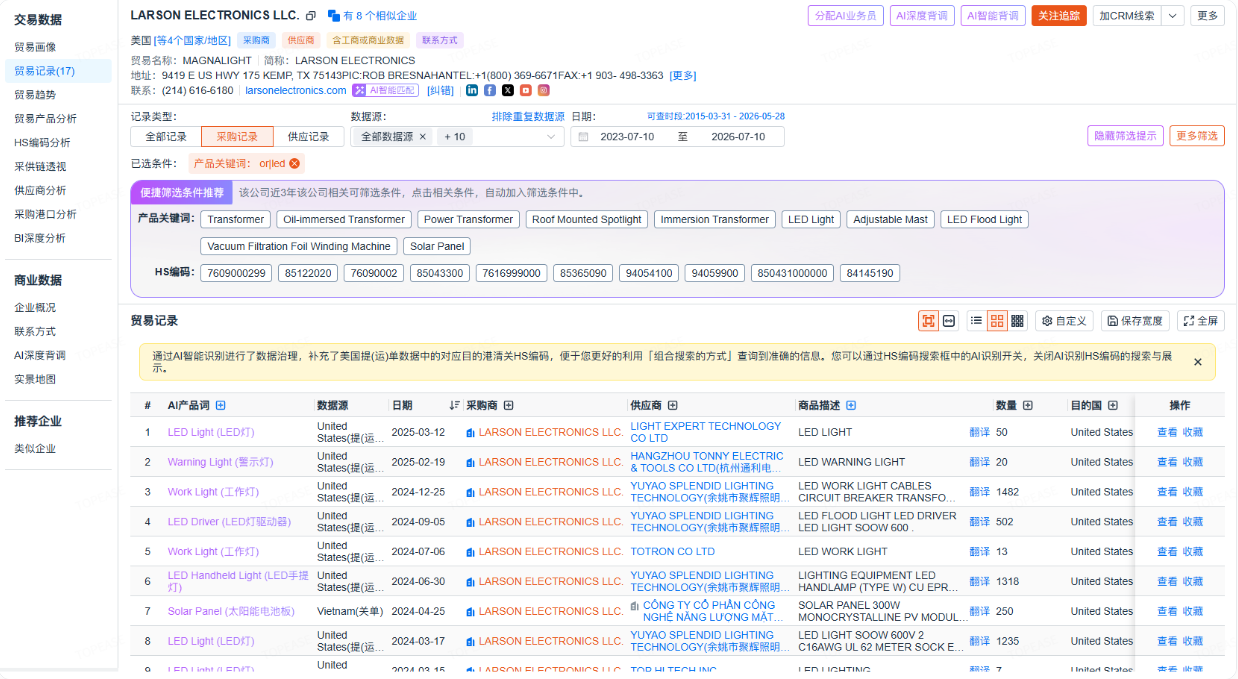Open the 加CRM线索 dropdown arrow
Screen dimensions: 1238x679
point(1173,16)
